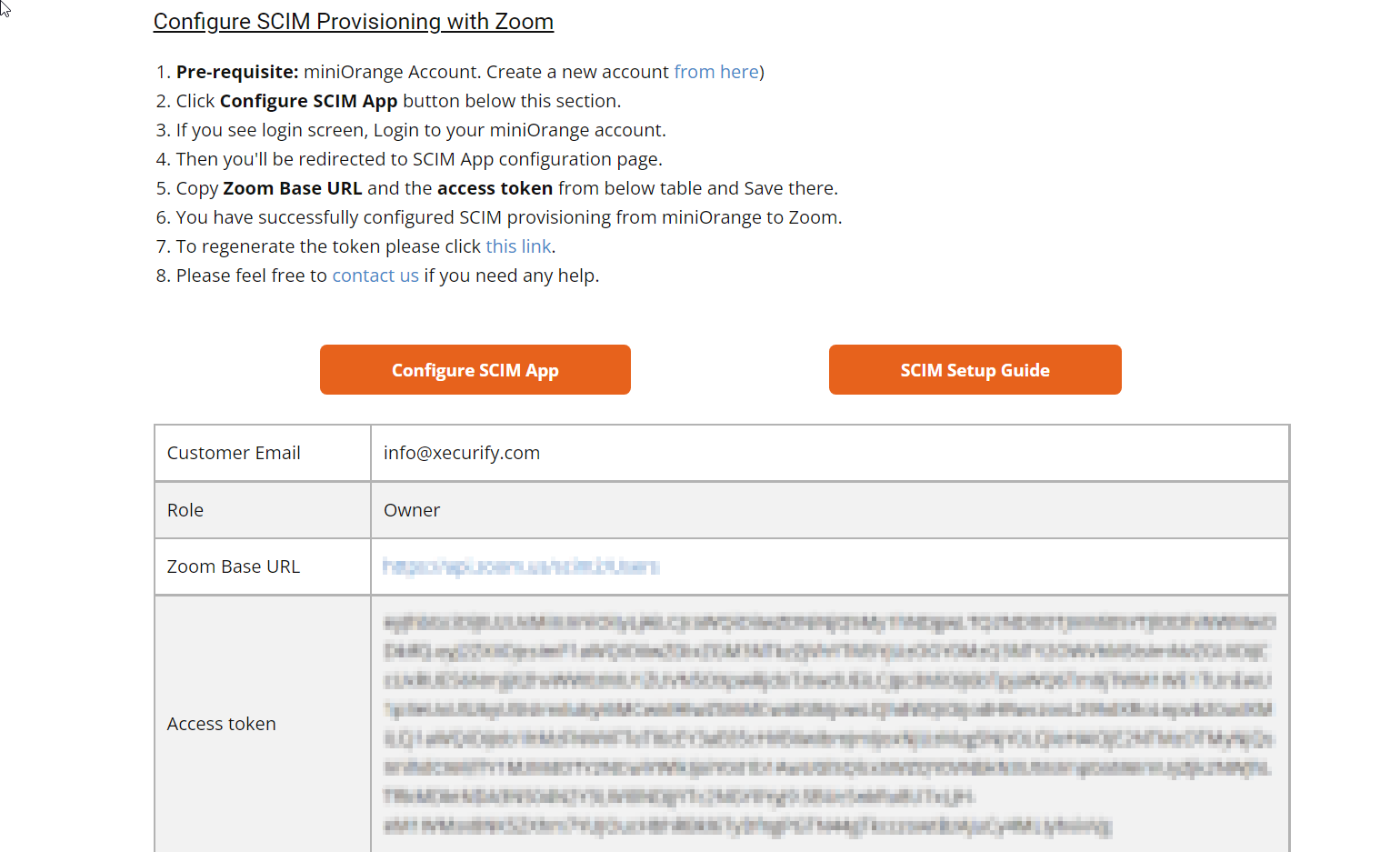Click the Role label cell

tap(185, 510)
